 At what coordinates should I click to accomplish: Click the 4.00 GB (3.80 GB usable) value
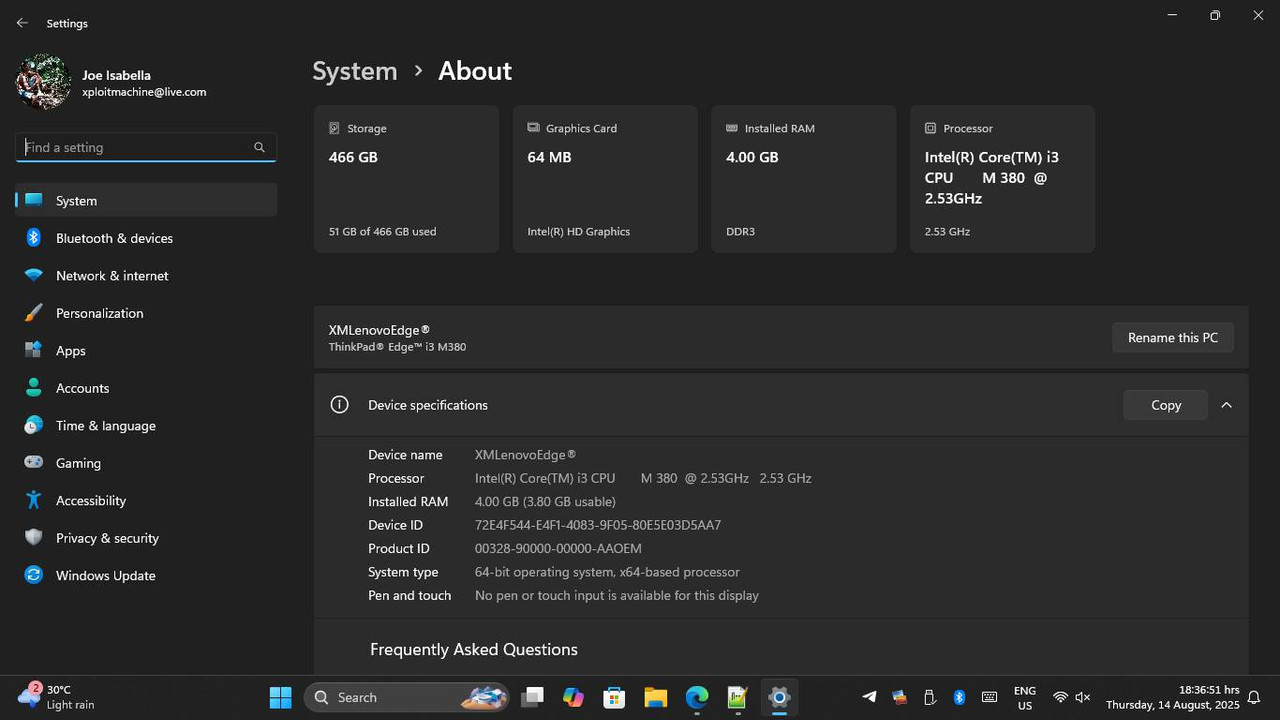pyautogui.click(x=545, y=502)
